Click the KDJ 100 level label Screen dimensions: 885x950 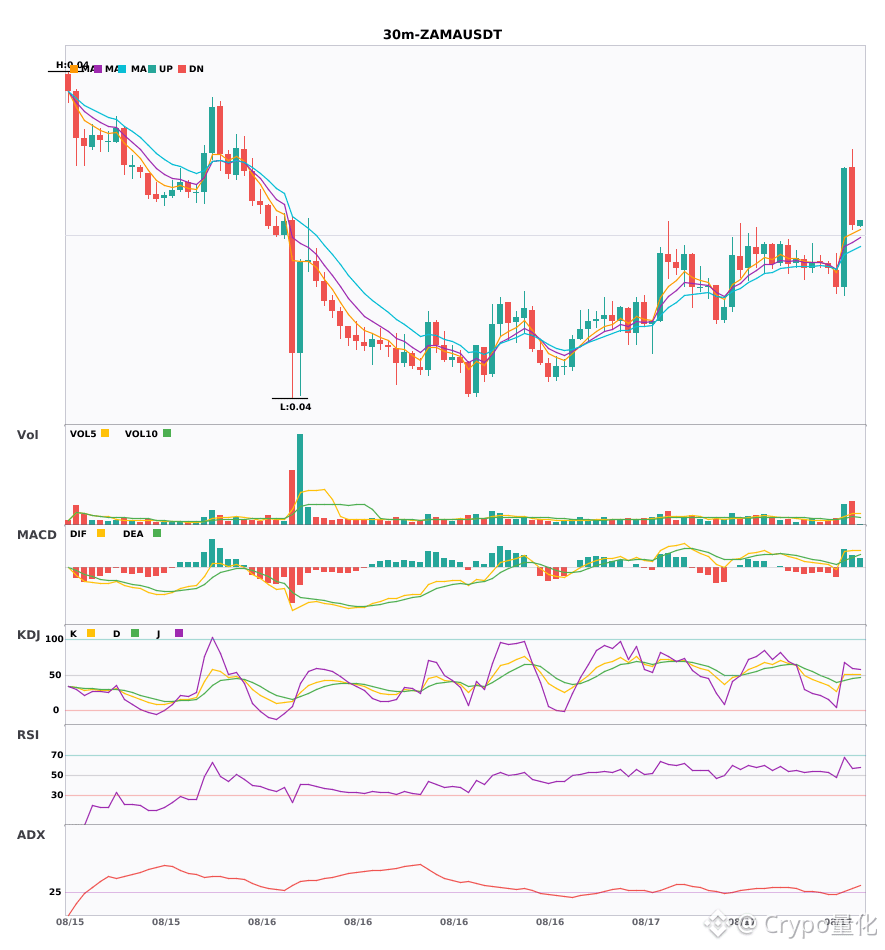(55, 639)
